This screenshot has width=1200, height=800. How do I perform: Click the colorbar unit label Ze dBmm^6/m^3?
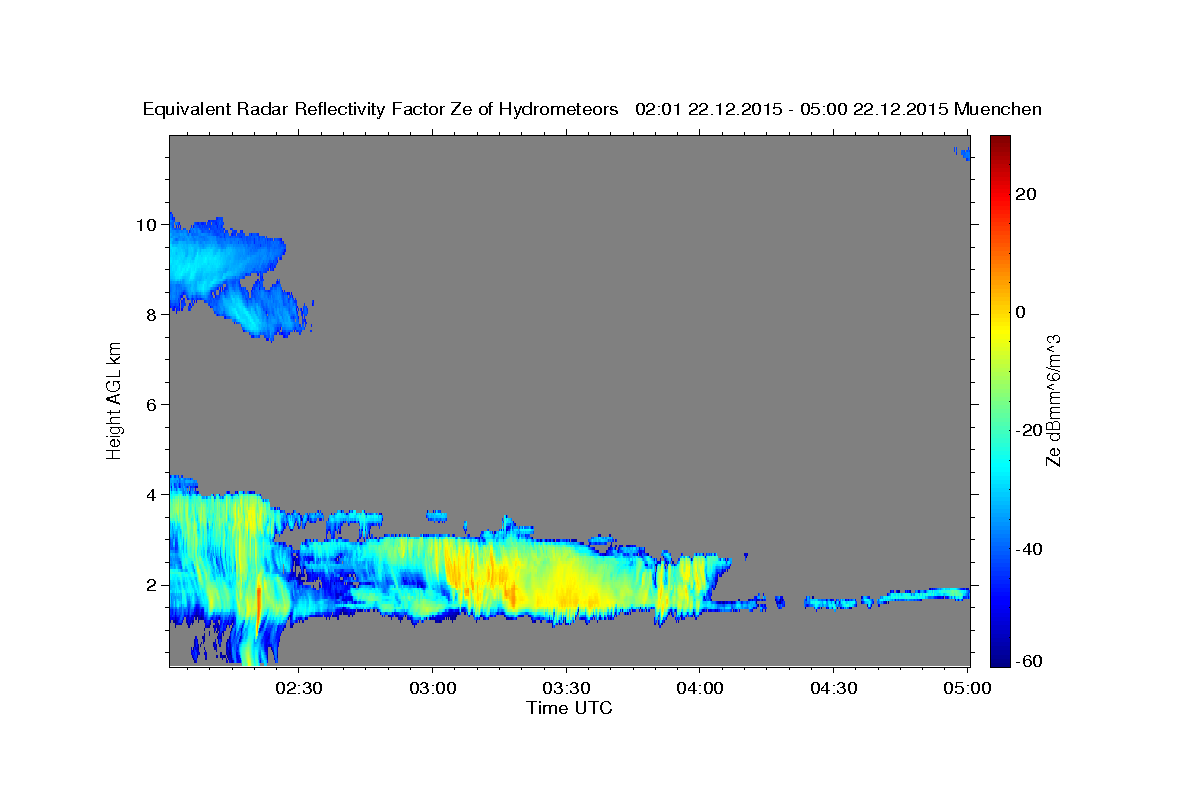coord(1053,400)
